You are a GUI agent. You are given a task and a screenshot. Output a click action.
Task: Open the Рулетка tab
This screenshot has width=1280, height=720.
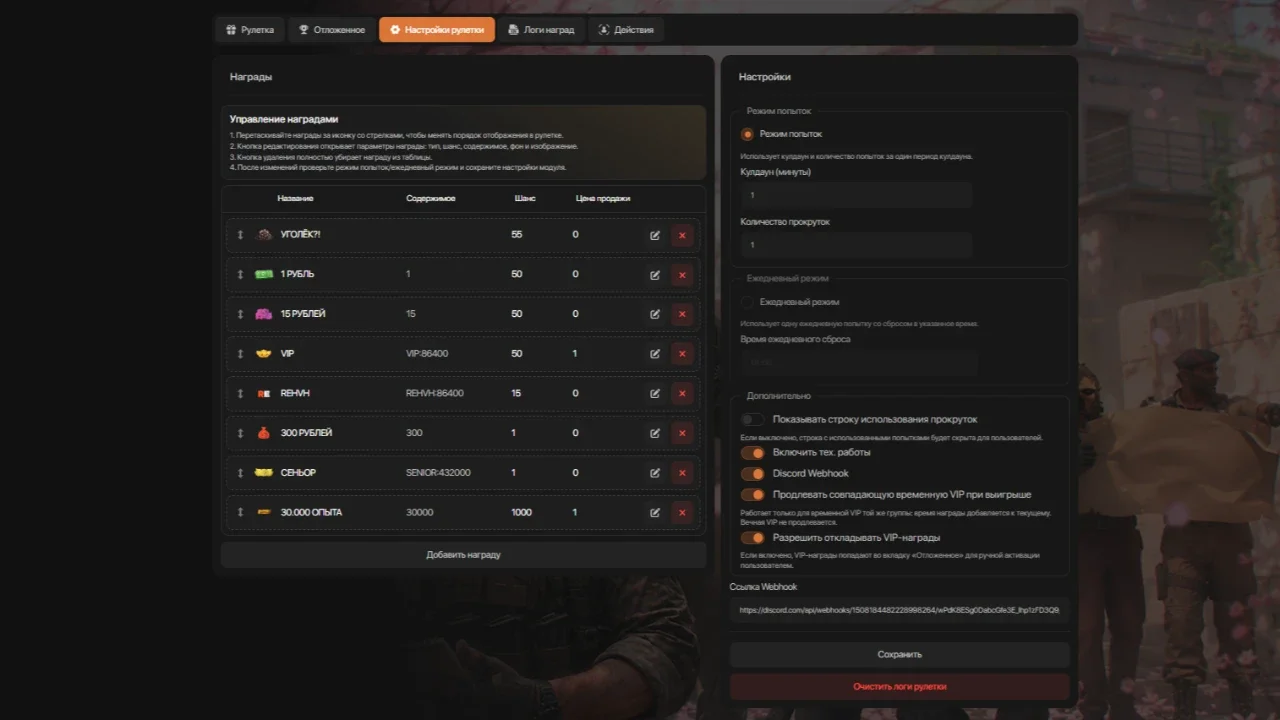(250, 30)
